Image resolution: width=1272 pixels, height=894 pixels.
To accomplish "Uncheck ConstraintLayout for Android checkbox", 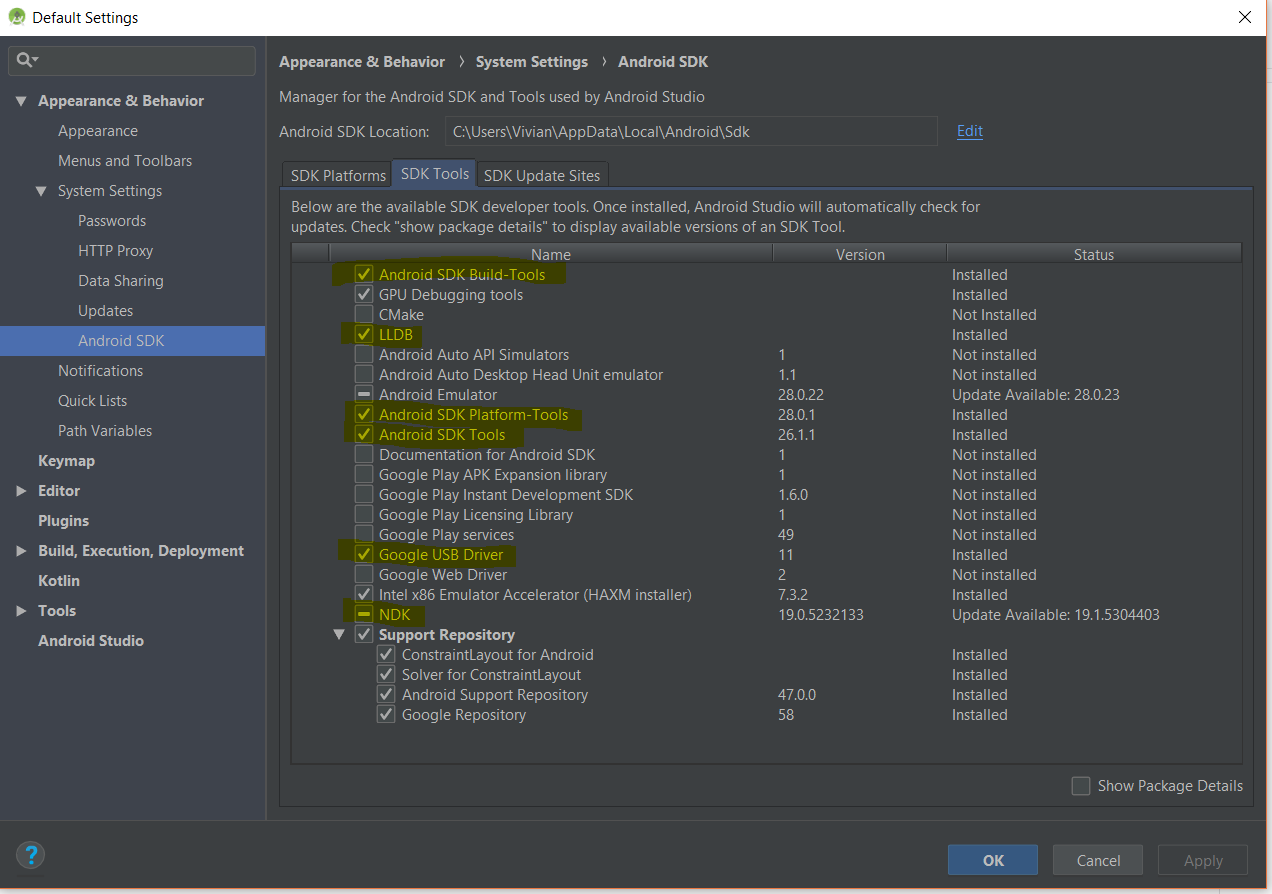I will coord(386,654).
